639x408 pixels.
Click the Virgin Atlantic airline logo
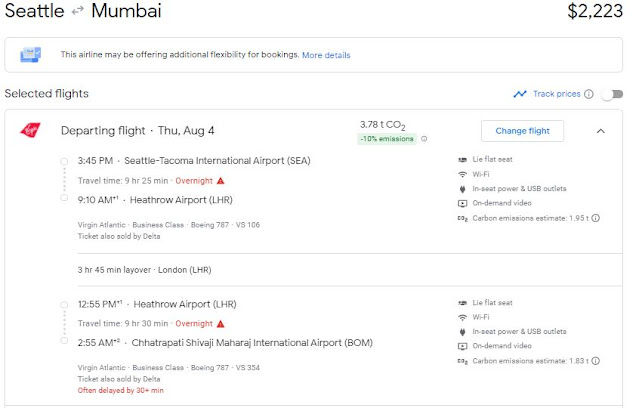(x=30, y=131)
